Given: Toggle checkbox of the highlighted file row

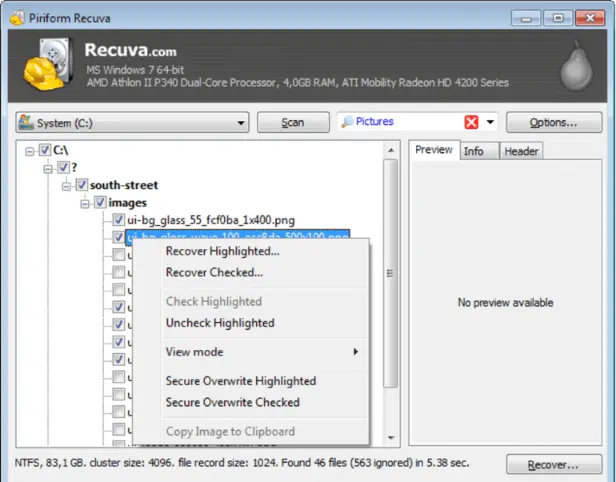Looking at the screenshot, I should (119, 237).
